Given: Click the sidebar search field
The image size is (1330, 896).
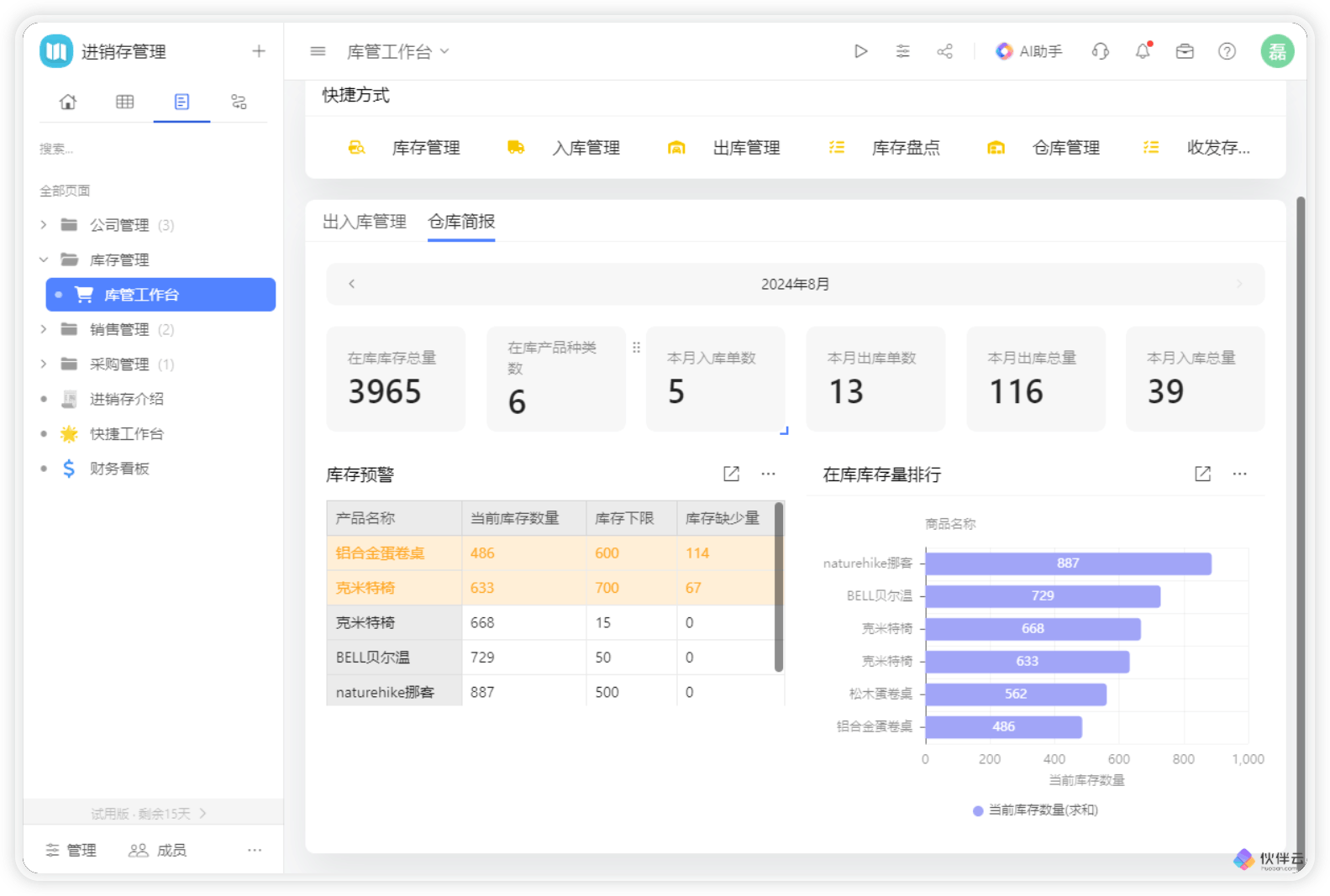Looking at the screenshot, I should 153,149.
